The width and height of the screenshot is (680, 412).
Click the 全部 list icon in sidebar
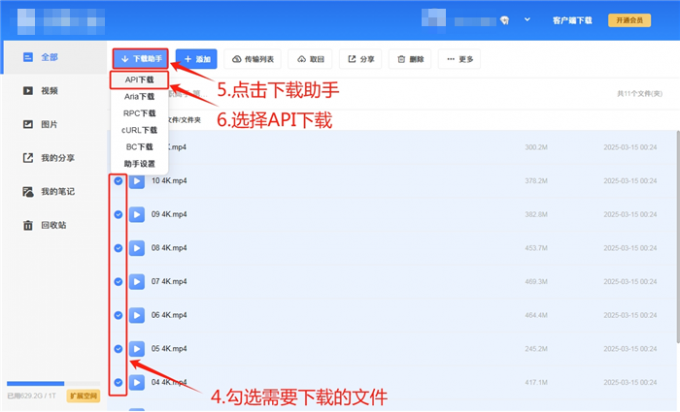28,57
